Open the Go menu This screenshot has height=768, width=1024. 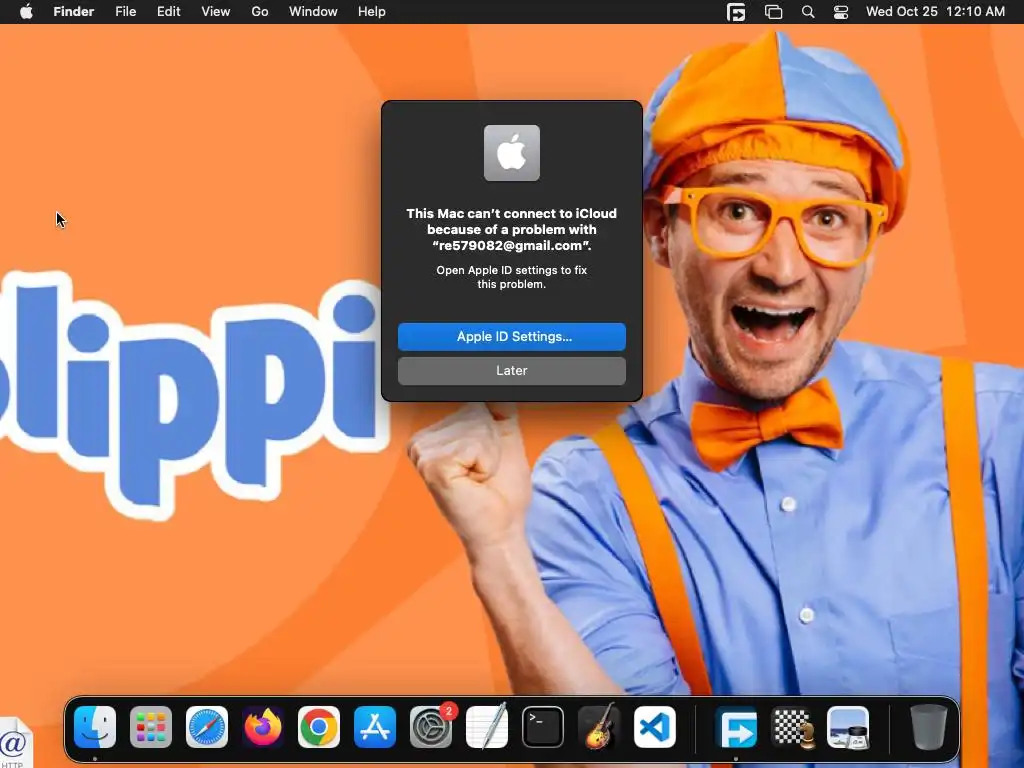point(260,12)
